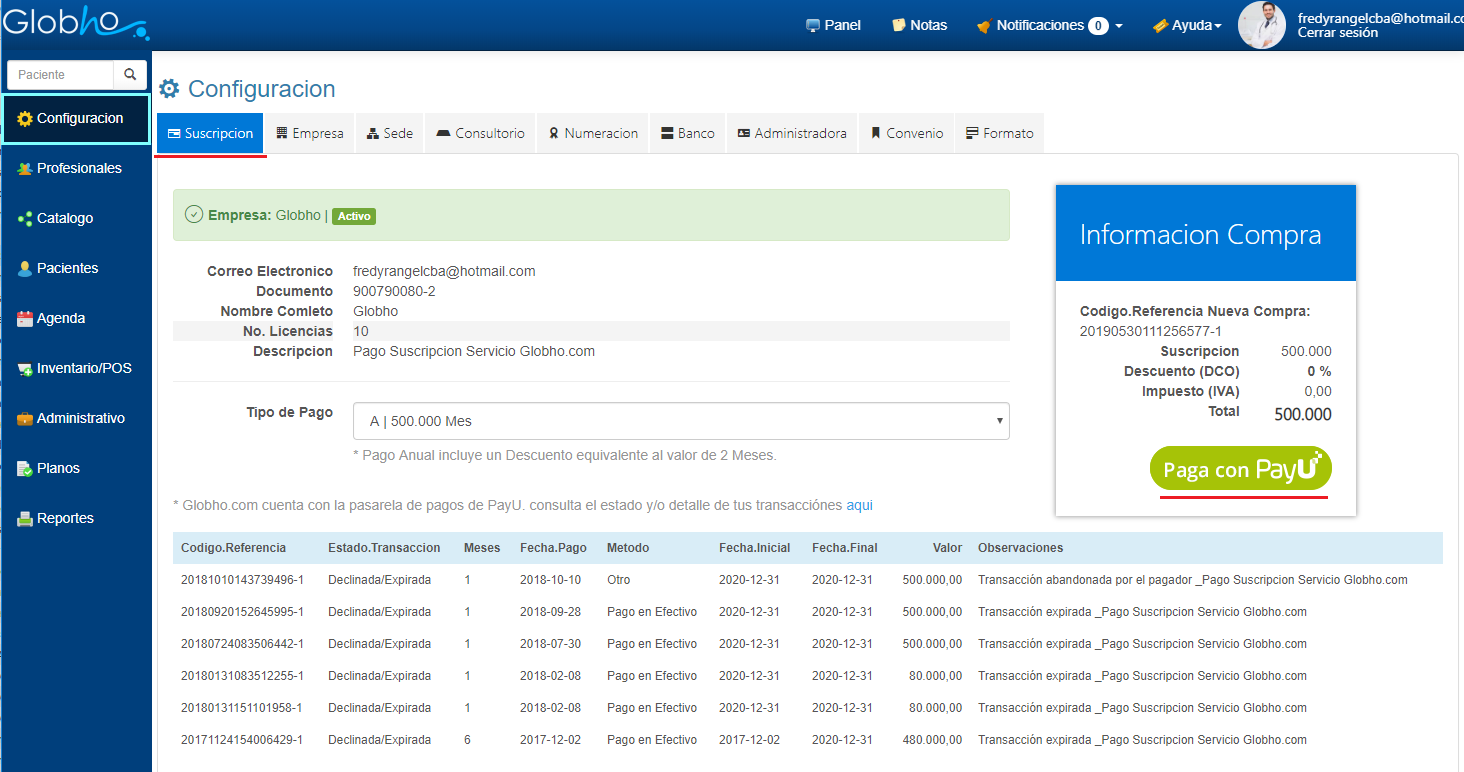Open the Notificaciones dropdown
The width and height of the screenshot is (1464, 772).
(1049, 25)
